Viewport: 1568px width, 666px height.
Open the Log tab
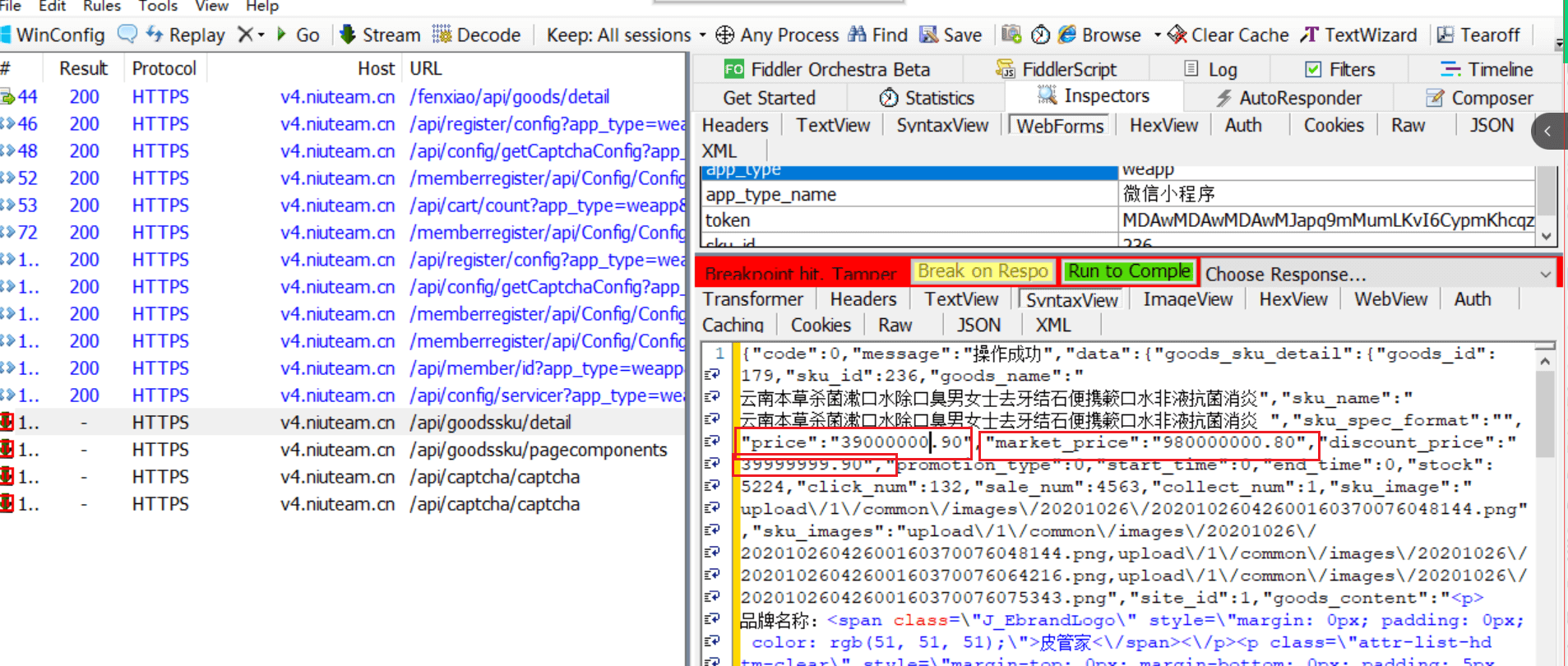click(1210, 69)
